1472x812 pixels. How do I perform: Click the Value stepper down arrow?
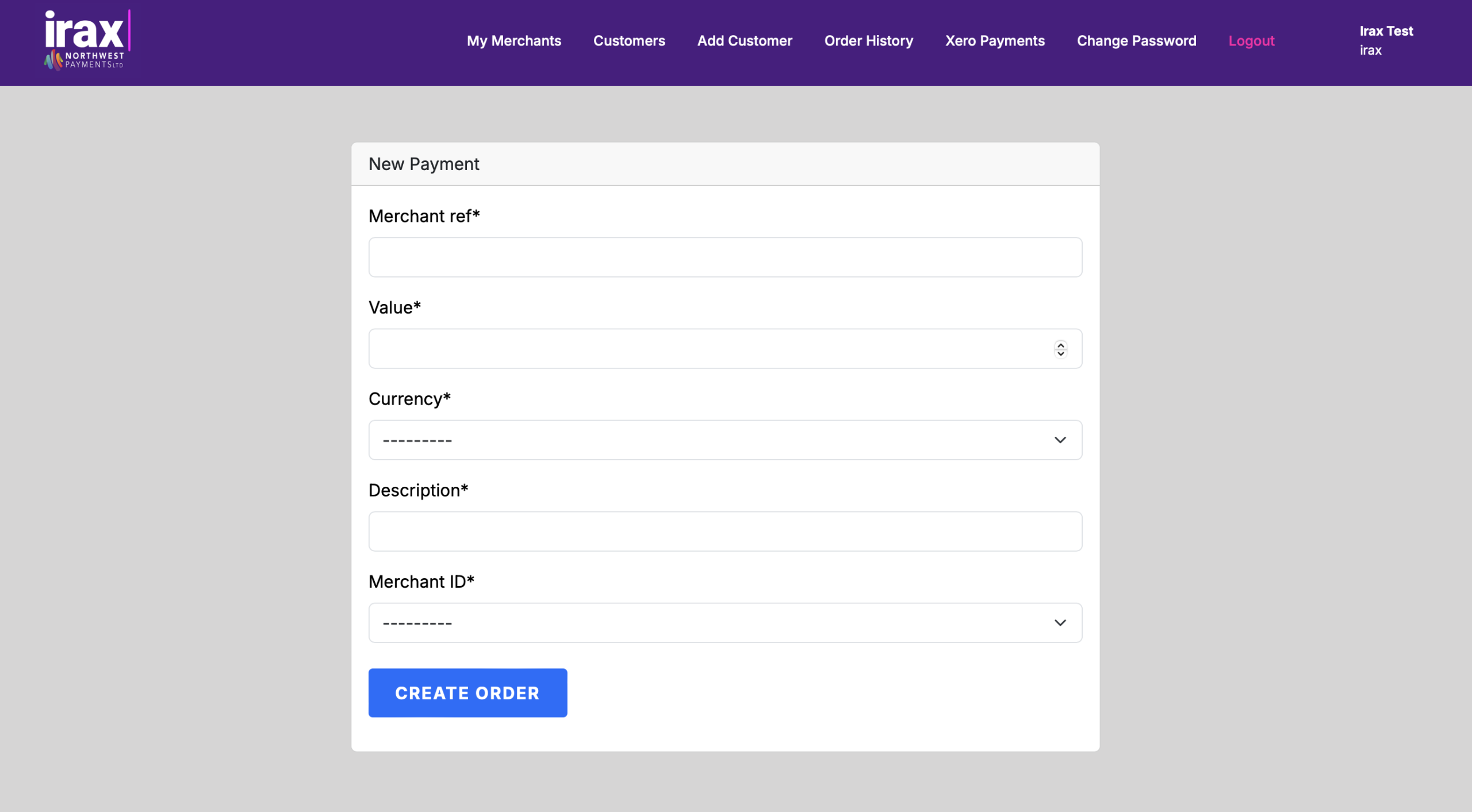click(x=1060, y=353)
